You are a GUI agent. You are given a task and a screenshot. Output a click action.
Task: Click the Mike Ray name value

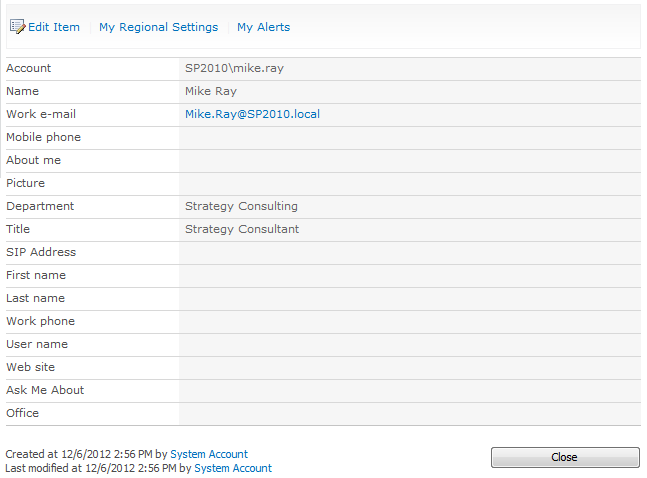211,91
